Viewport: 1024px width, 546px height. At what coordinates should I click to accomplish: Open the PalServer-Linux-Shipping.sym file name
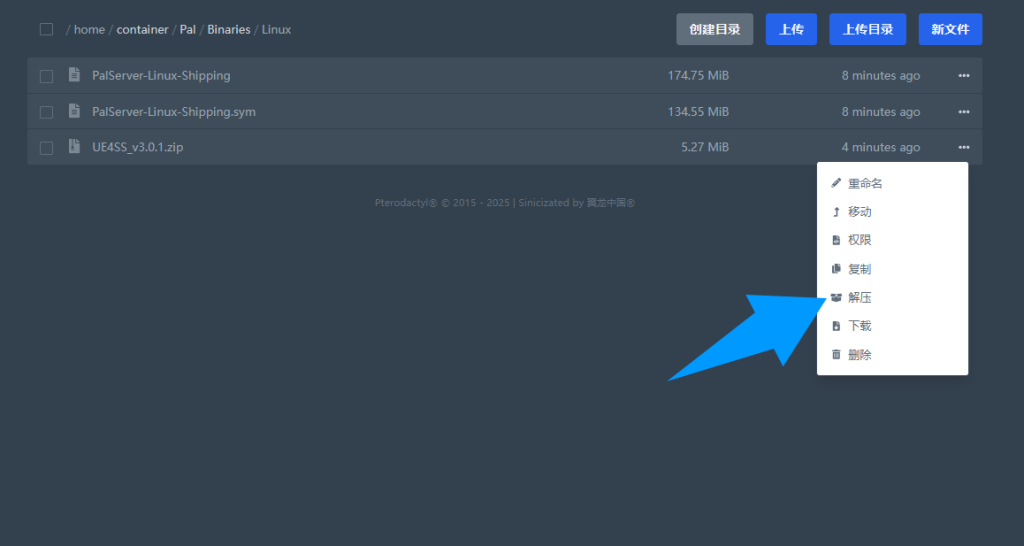coord(173,112)
